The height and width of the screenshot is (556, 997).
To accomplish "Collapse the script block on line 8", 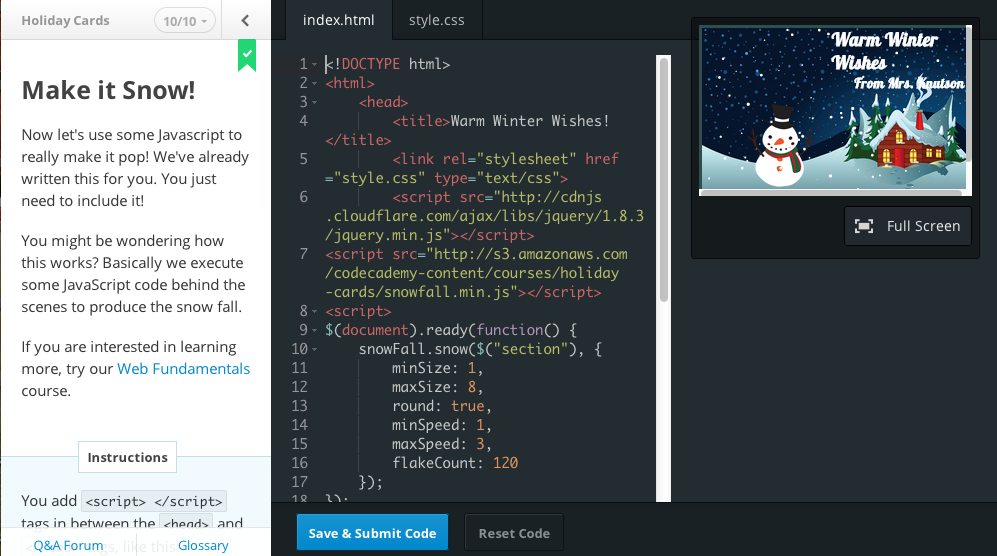I will pyautogui.click(x=314, y=312).
